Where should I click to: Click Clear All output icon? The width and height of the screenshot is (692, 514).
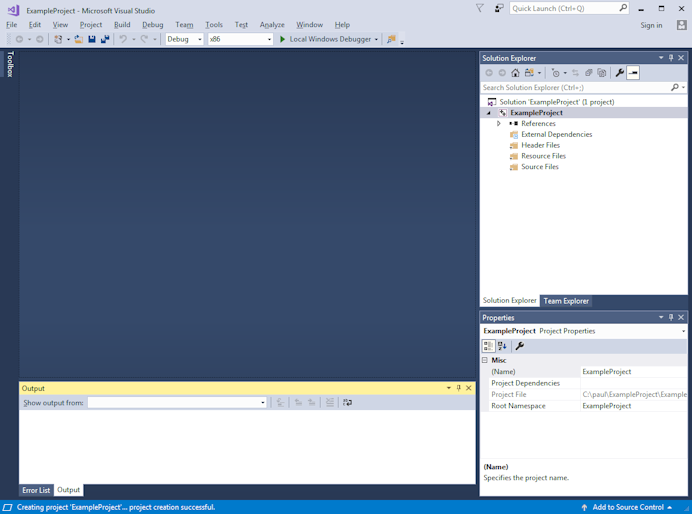[x=330, y=402]
